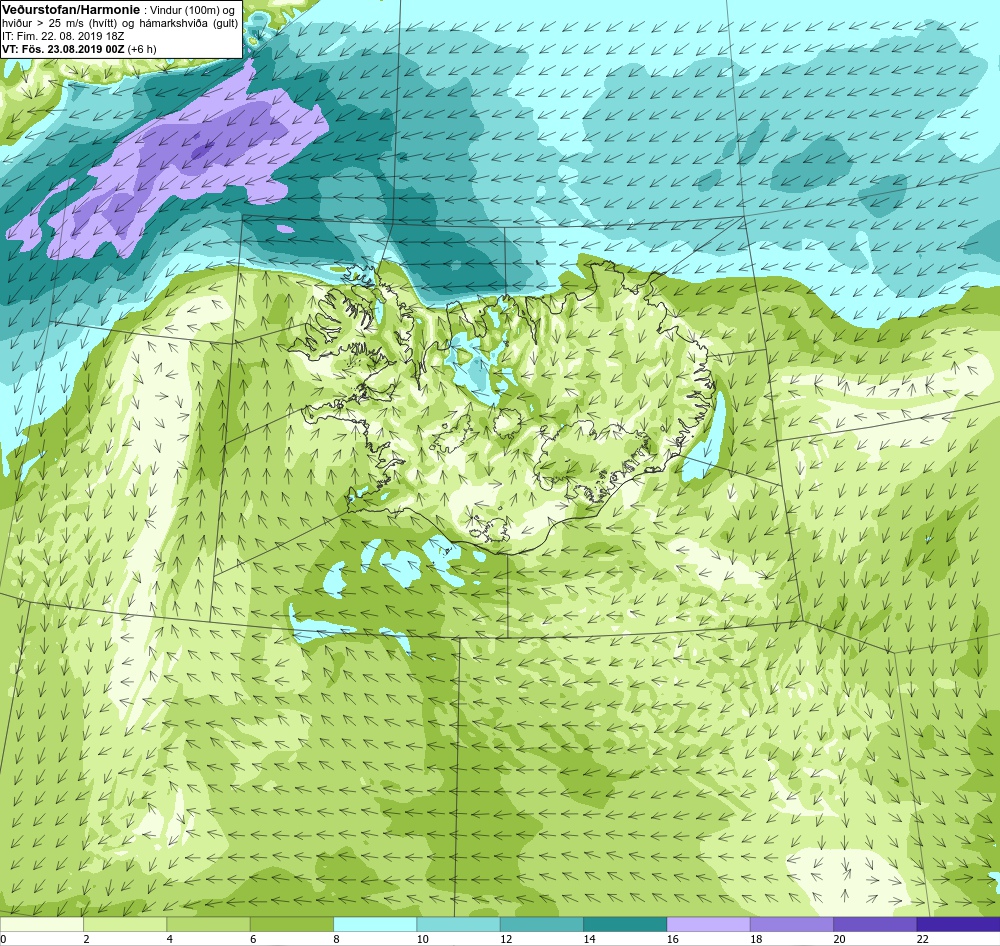Viewport: 1000px width, 946px height.
Task: Click the legend scale label '12'
Action: (x=506, y=939)
